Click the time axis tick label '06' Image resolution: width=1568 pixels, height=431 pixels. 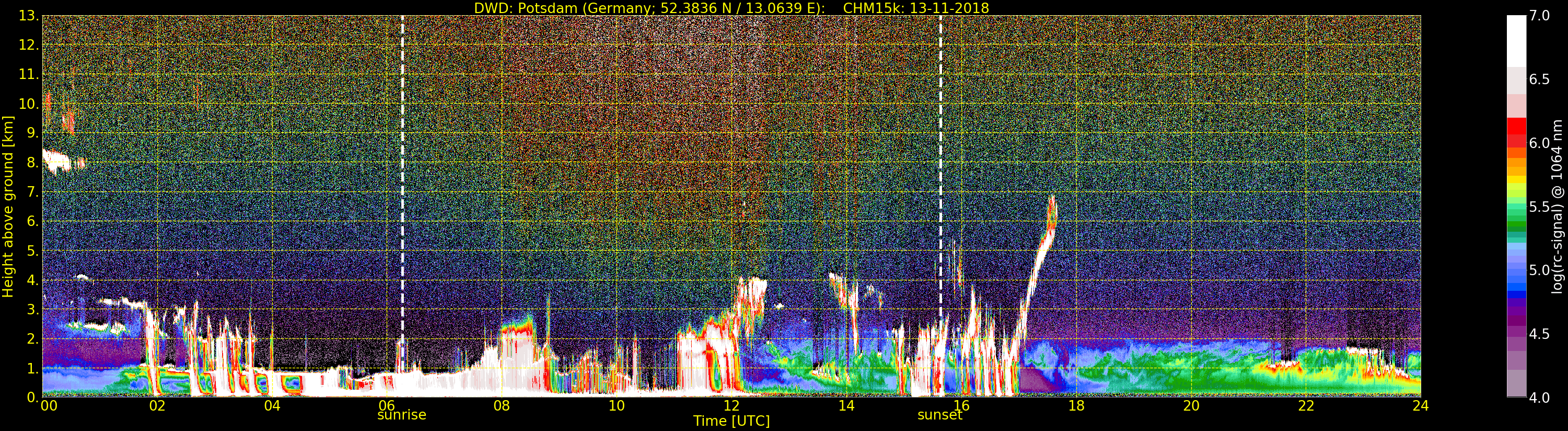(x=387, y=405)
